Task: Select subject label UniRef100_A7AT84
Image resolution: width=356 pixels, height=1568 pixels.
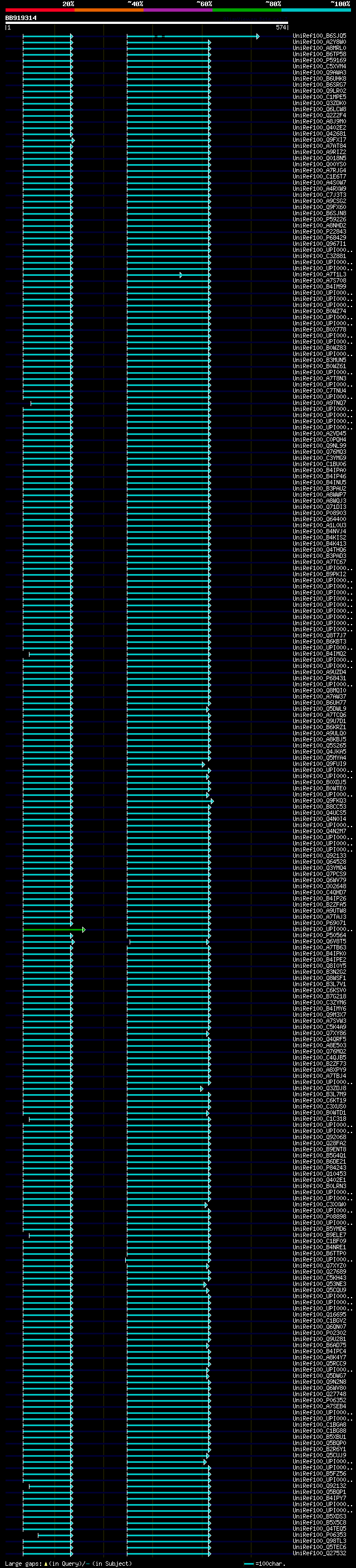Action: click(319, 146)
